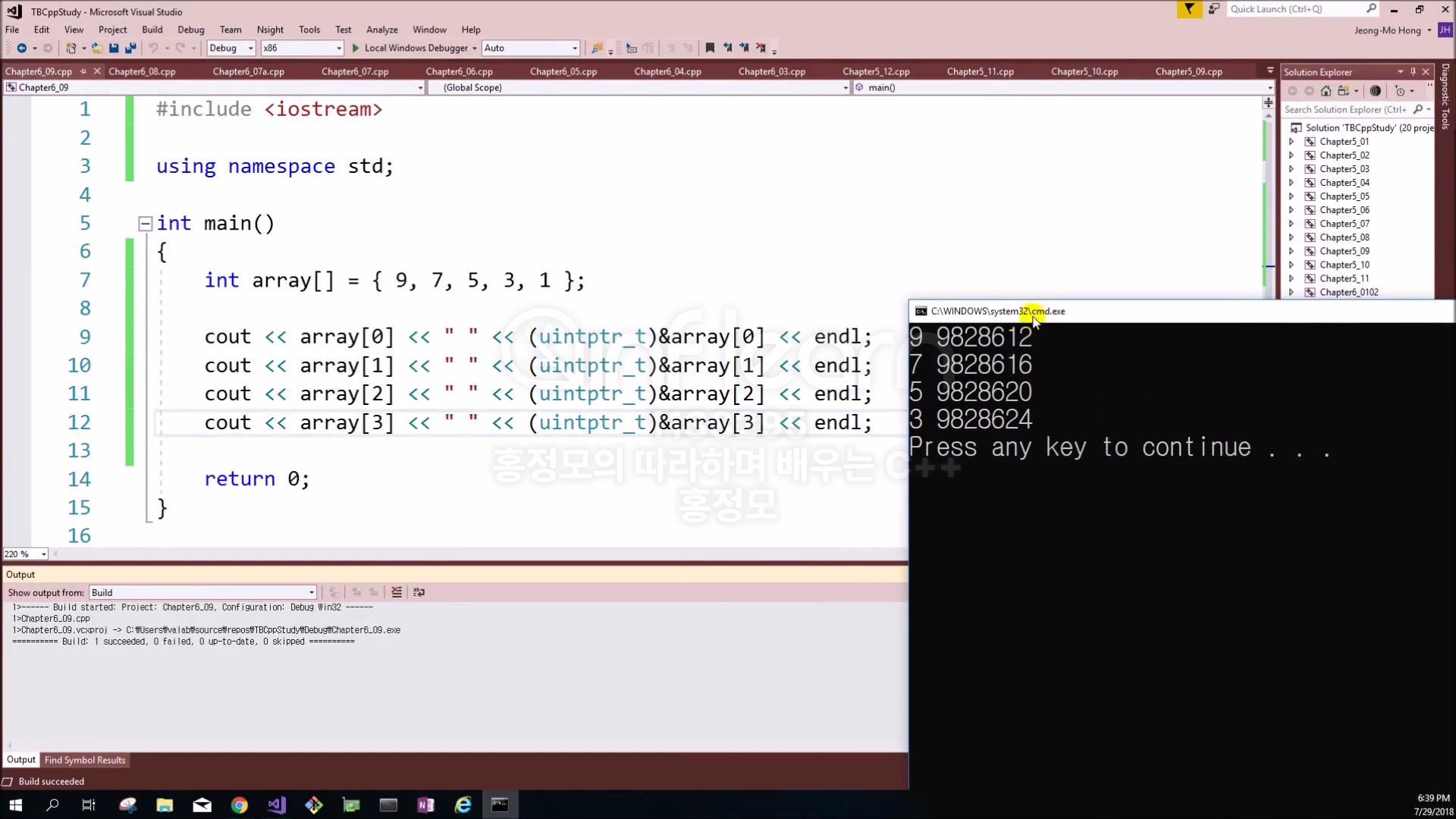The height and width of the screenshot is (819, 1456).
Task: Click the Save All toolbar icon
Action: [130, 48]
